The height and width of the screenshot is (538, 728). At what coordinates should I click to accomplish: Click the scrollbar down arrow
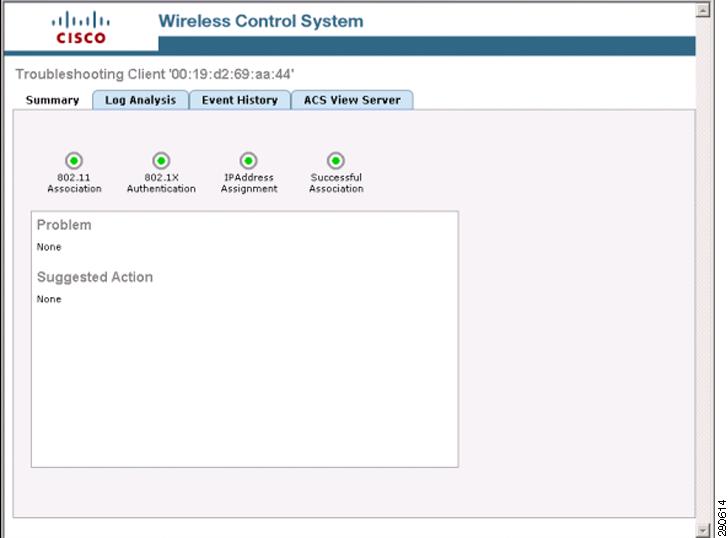[703, 530]
